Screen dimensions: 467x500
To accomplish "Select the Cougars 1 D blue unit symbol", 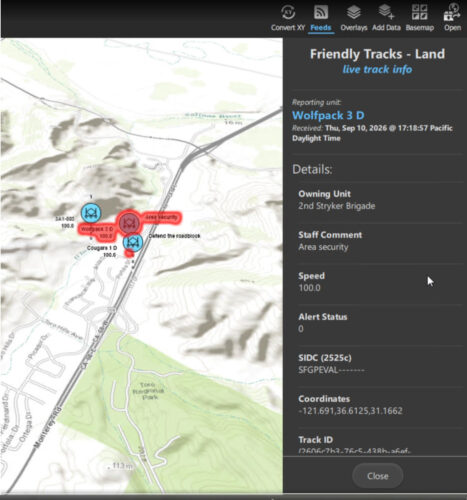I will click(x=133, y=242).
